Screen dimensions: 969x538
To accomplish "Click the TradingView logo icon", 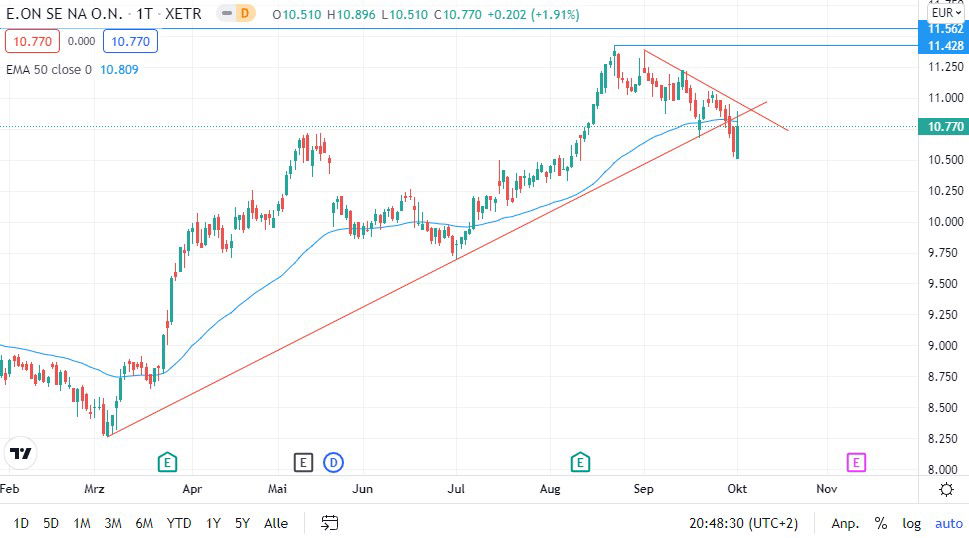I will [20, 453].
